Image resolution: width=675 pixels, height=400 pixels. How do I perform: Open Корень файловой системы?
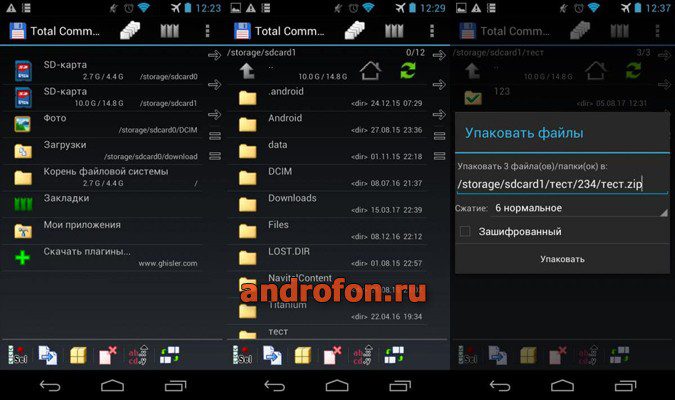click(103, 177)
